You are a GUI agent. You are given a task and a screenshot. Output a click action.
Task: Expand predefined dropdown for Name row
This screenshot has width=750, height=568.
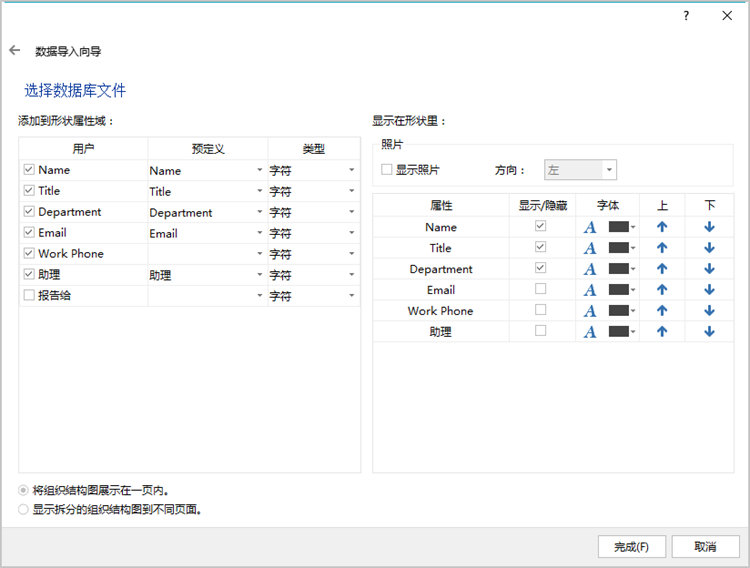pyautogui.click(x=259, y=170)
